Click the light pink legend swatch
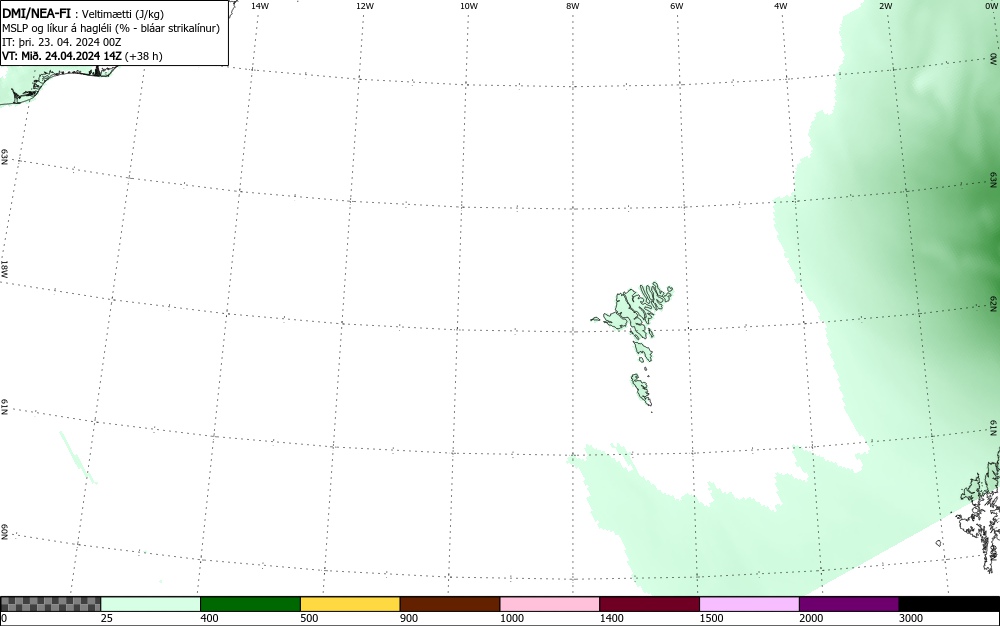Screen dimensions: 1000x626 (550, 604)
